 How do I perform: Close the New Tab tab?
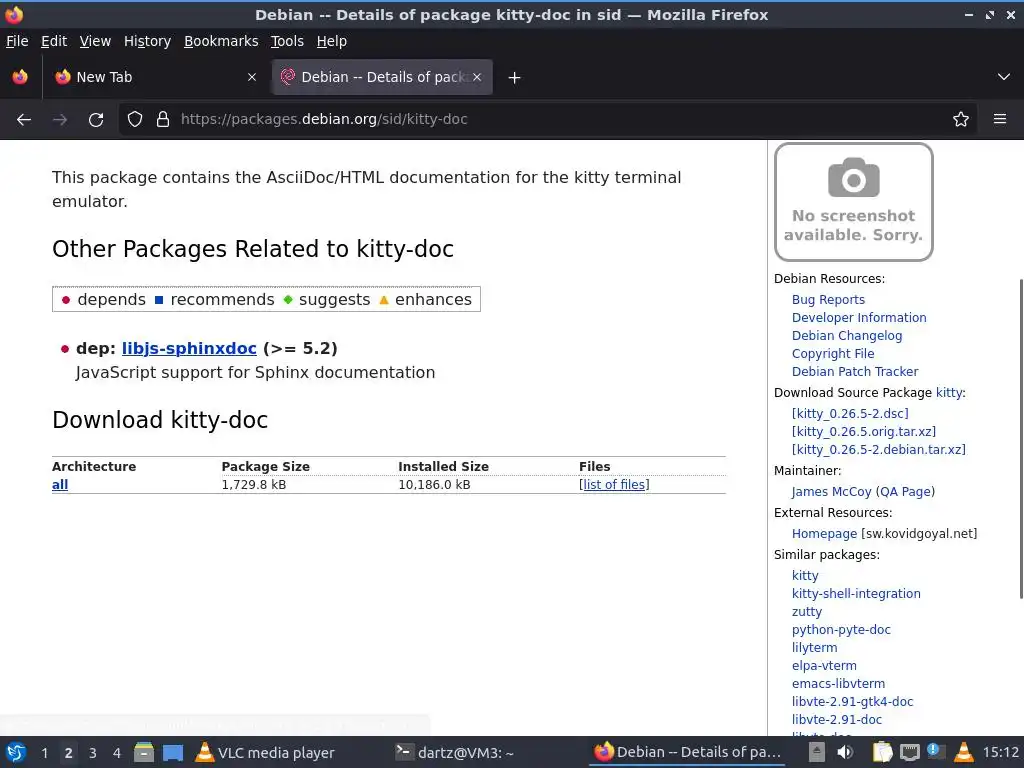[x=252, y=77]
